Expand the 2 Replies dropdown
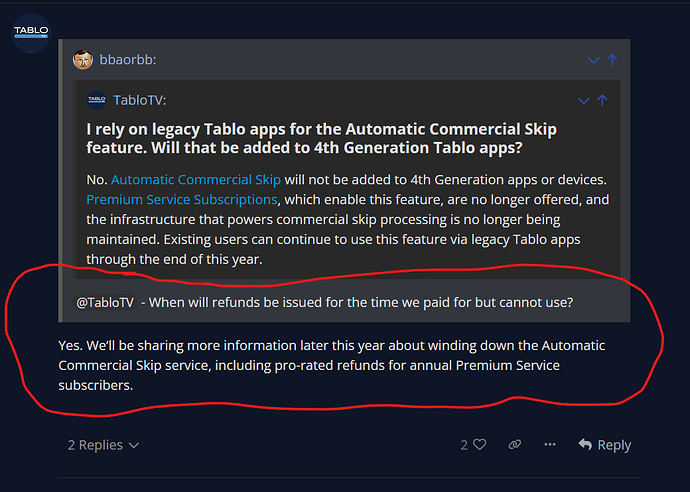 pyautogui.click(x=103, y=445)
